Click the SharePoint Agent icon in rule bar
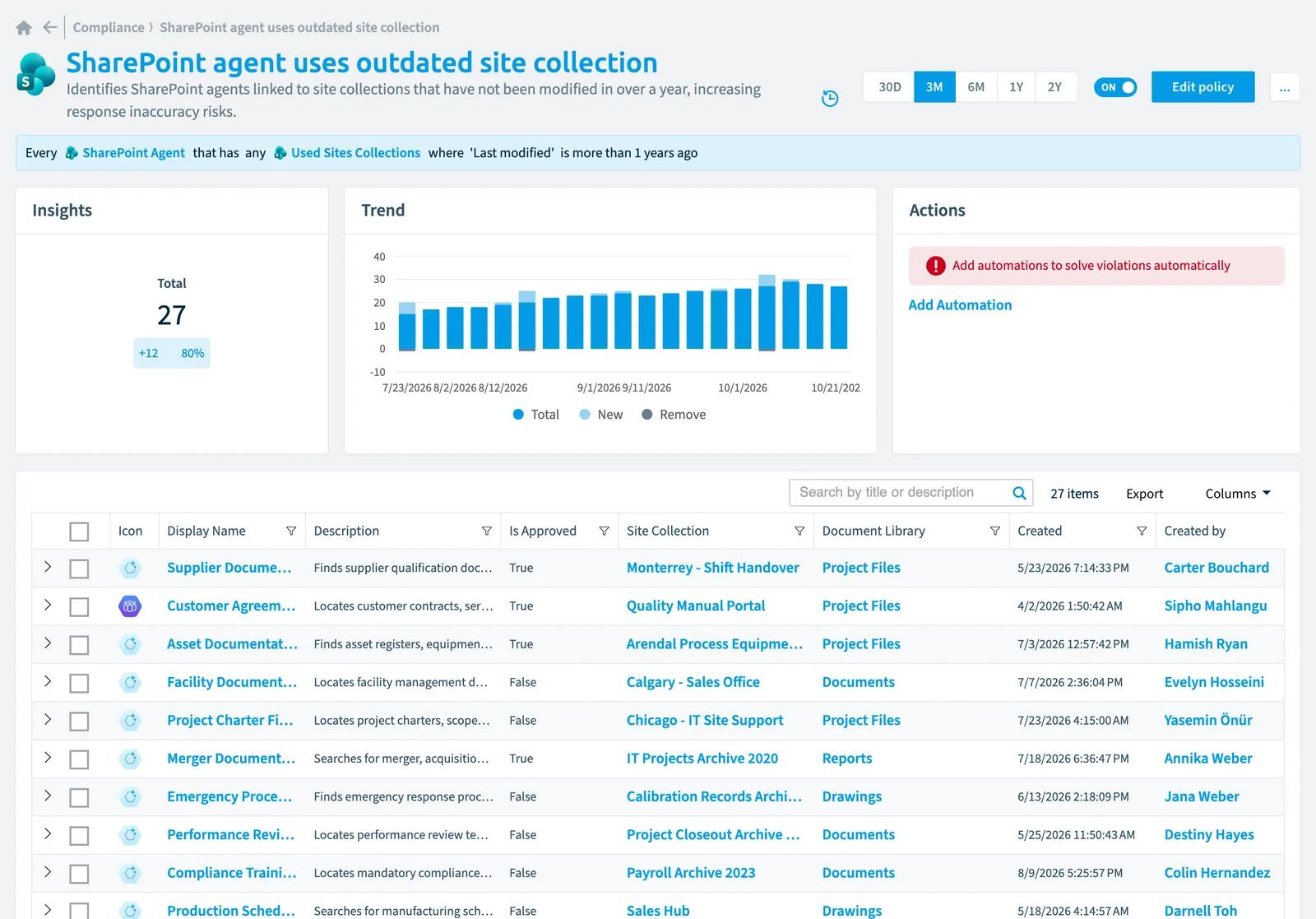 click(x=72, y=153)
